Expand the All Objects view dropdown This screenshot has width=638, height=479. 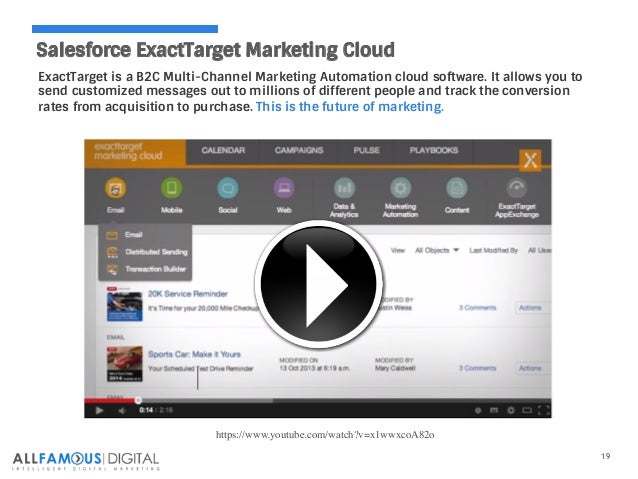coord(437,250)
